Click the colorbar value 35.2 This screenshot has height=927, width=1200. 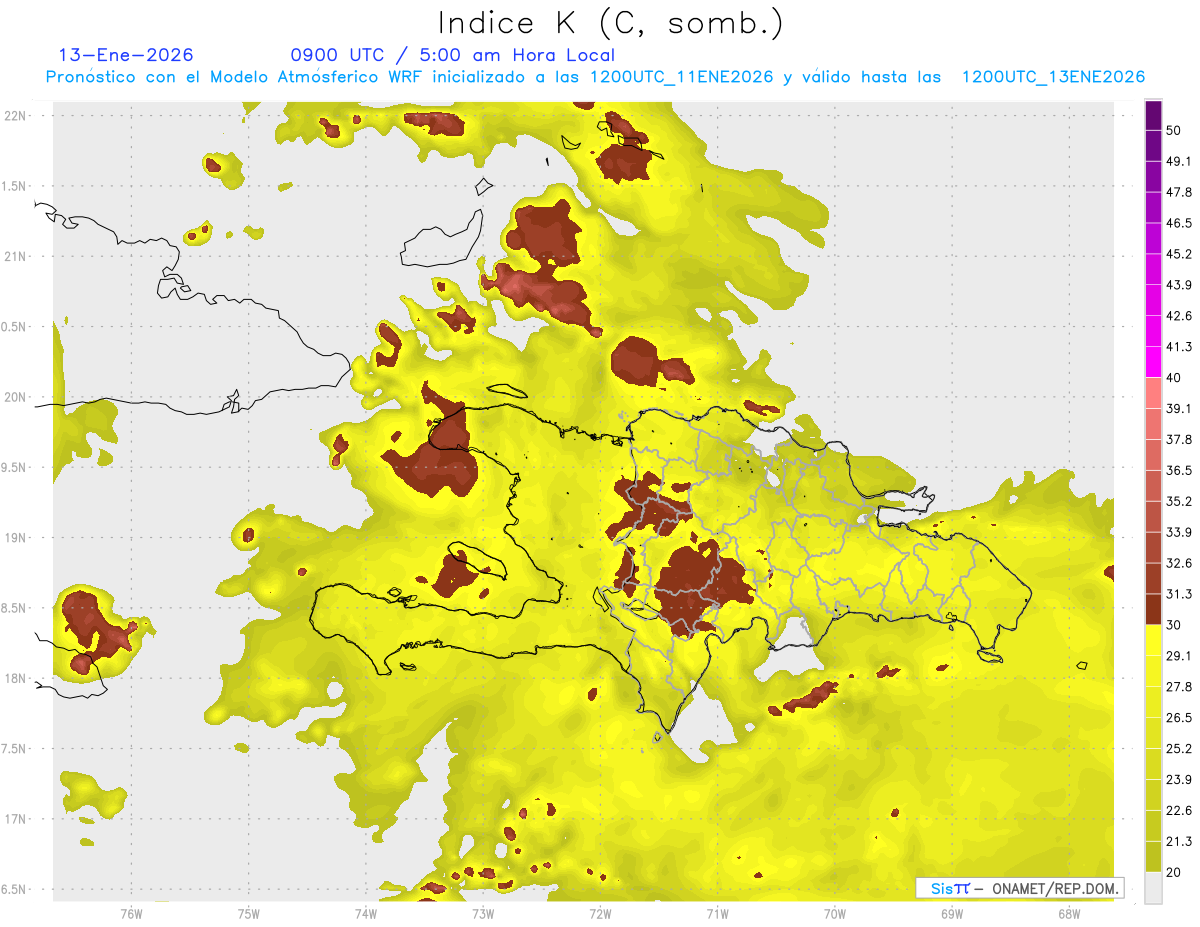point(1179,501)
